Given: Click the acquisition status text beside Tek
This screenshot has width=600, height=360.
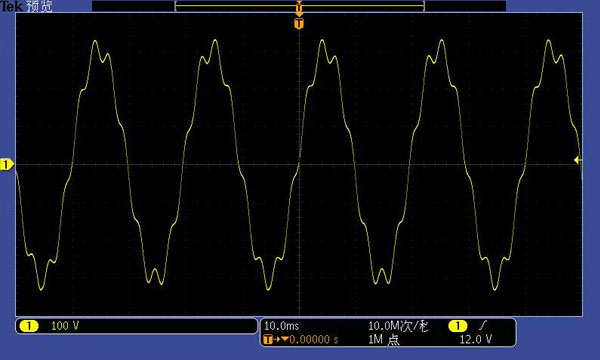Looking at the screenshot, I should coord(39,6).
